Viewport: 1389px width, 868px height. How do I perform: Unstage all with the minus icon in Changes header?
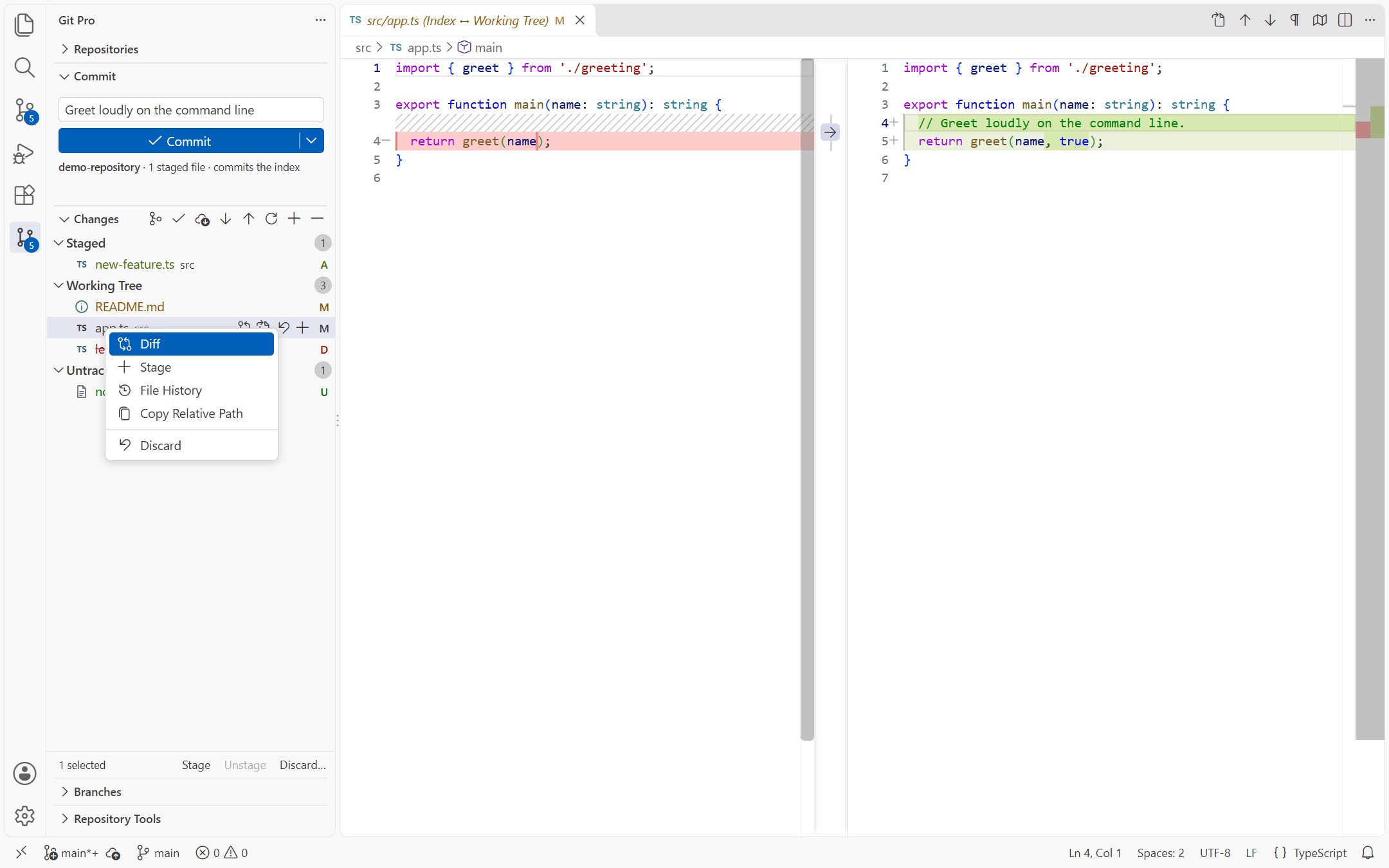point(317,219)
